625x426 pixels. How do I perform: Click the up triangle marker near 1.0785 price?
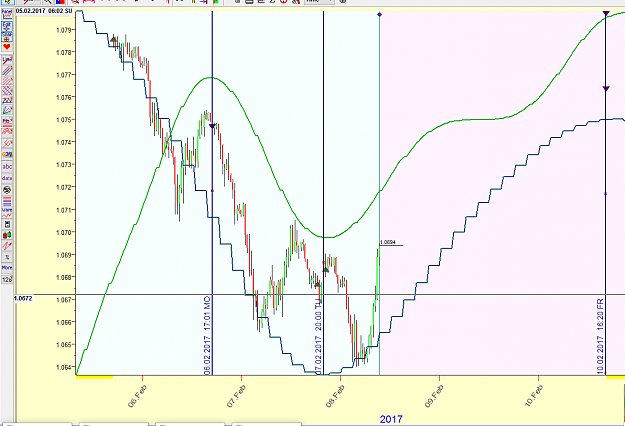tap(113, 39)
